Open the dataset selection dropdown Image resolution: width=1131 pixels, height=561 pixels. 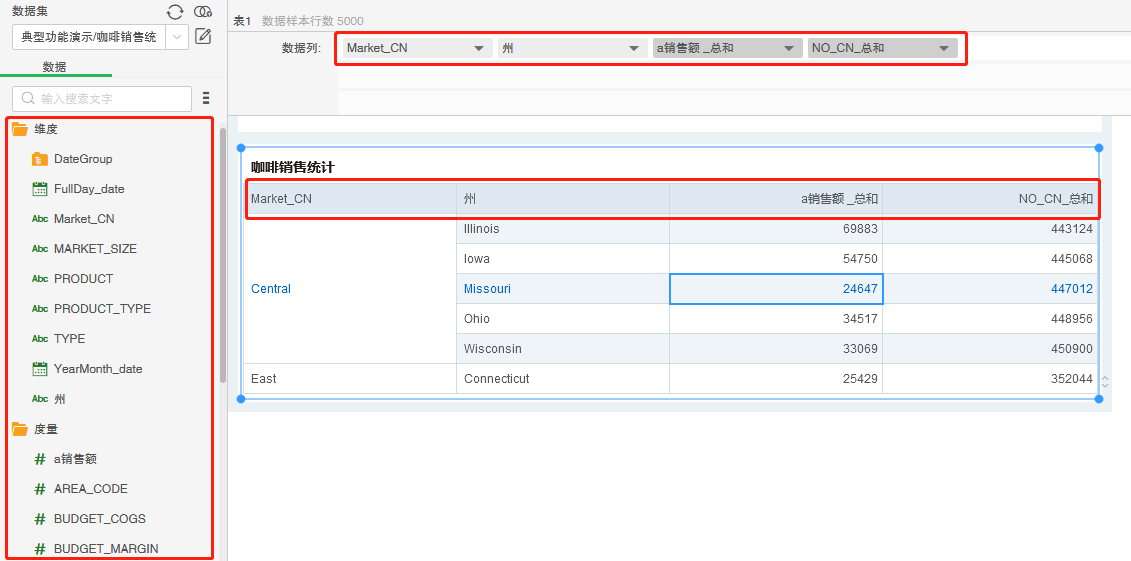coord(176,37)
